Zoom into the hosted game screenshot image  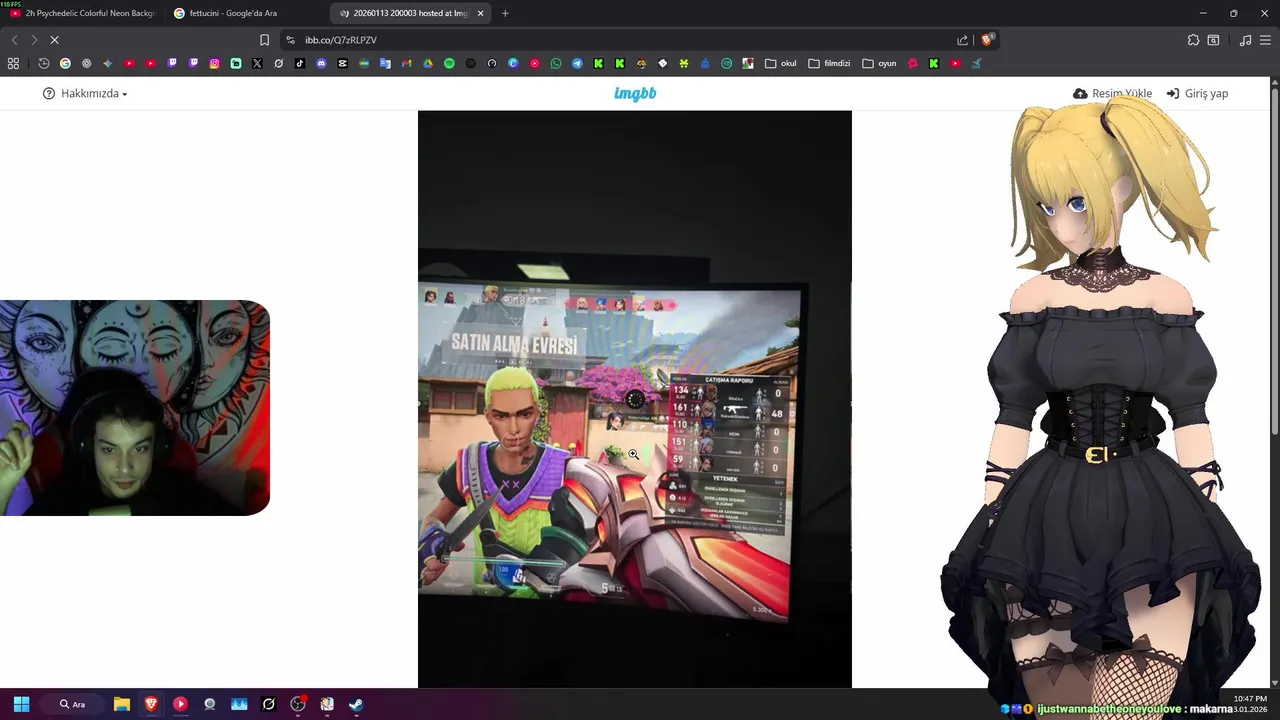point(634,399)
